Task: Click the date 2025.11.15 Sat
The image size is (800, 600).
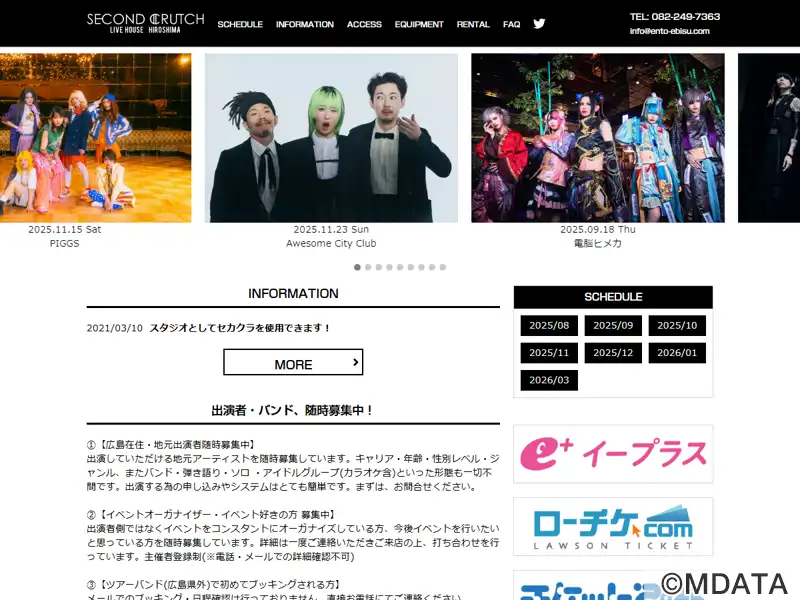Action: pos(65,230)
